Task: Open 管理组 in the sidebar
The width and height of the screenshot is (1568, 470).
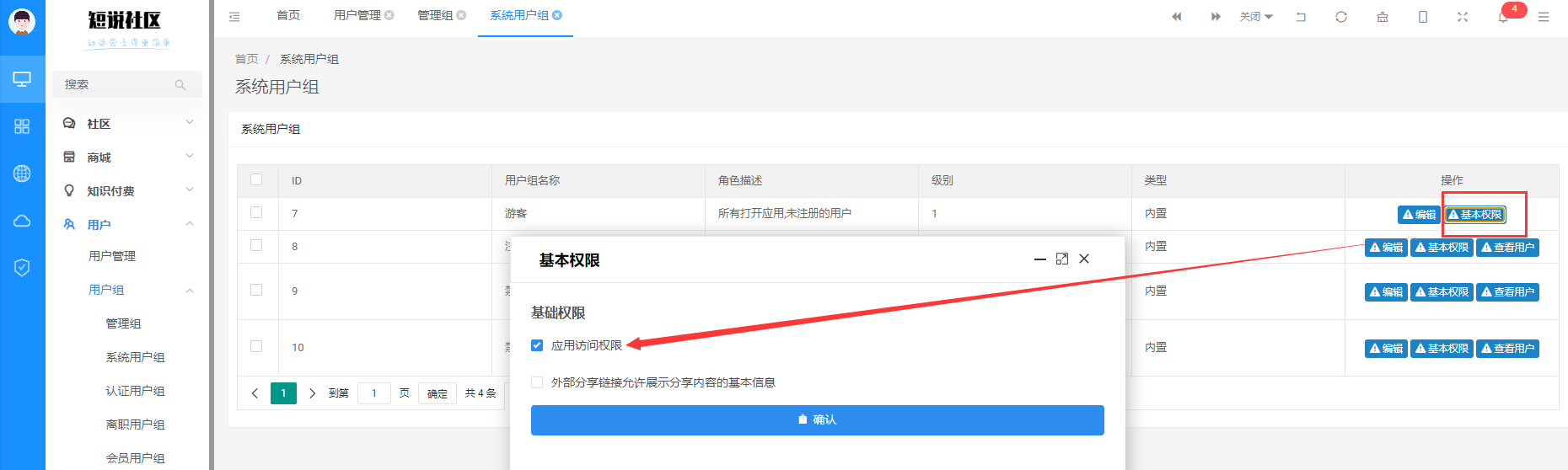Action: 123,323
